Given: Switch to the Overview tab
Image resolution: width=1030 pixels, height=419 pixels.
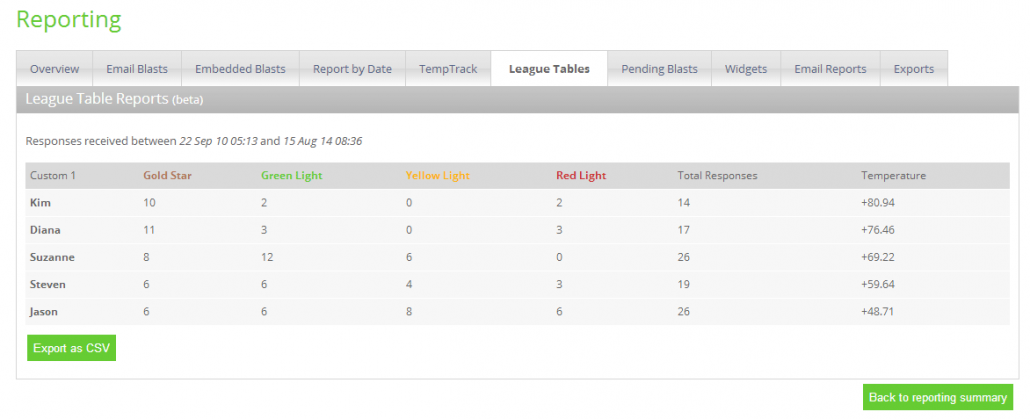Looking at the screenshot, I should 55,69.
